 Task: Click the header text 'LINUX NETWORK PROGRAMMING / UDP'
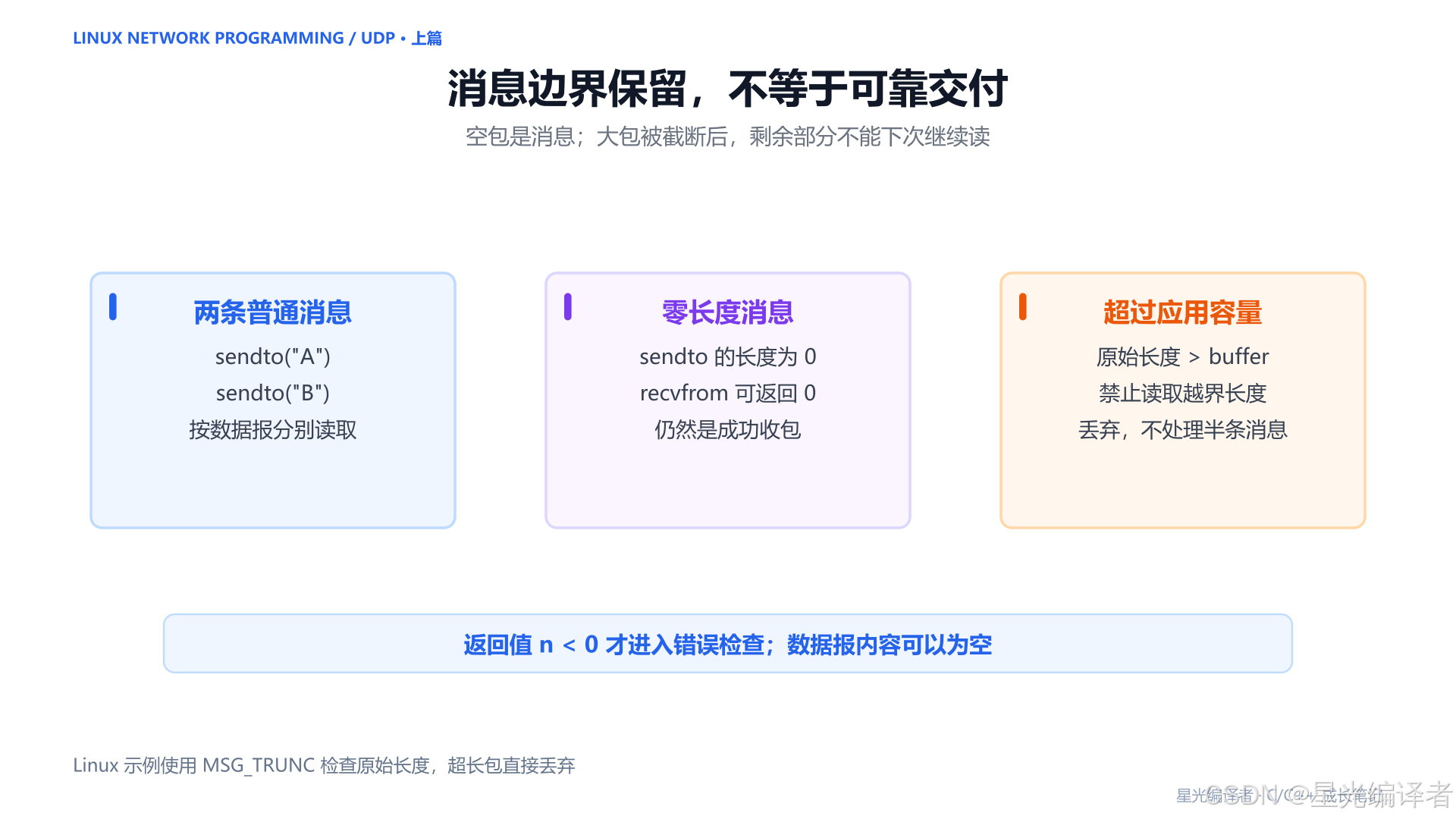coord(234,38)
